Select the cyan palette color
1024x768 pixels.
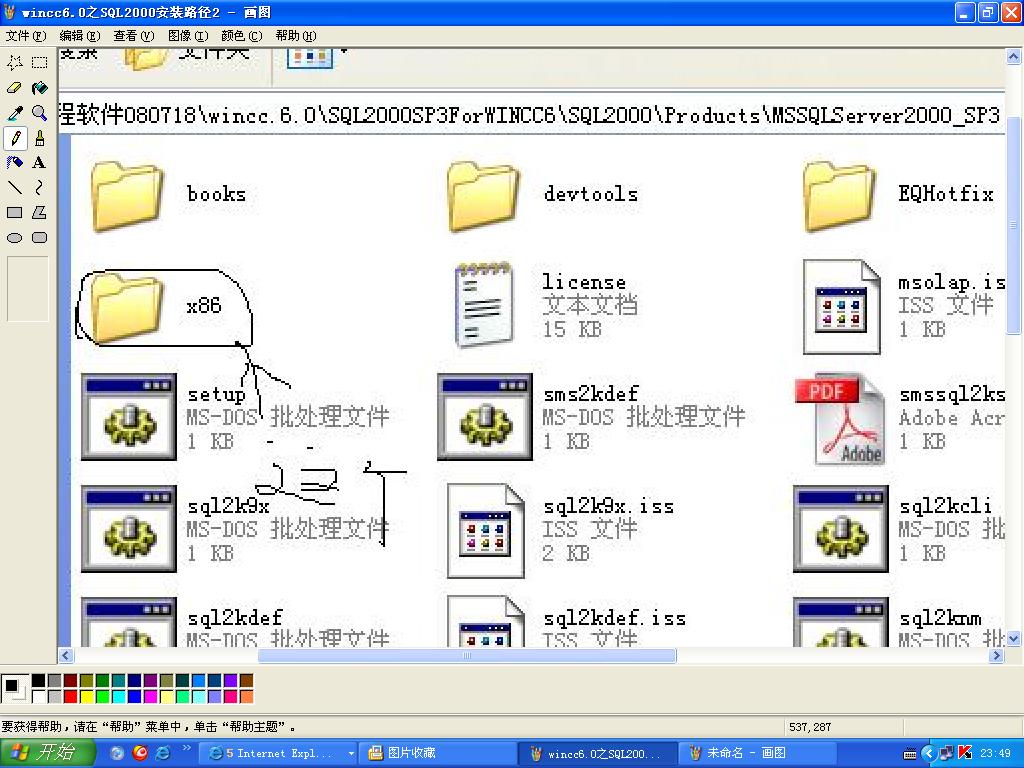click(x=118, y=697)
